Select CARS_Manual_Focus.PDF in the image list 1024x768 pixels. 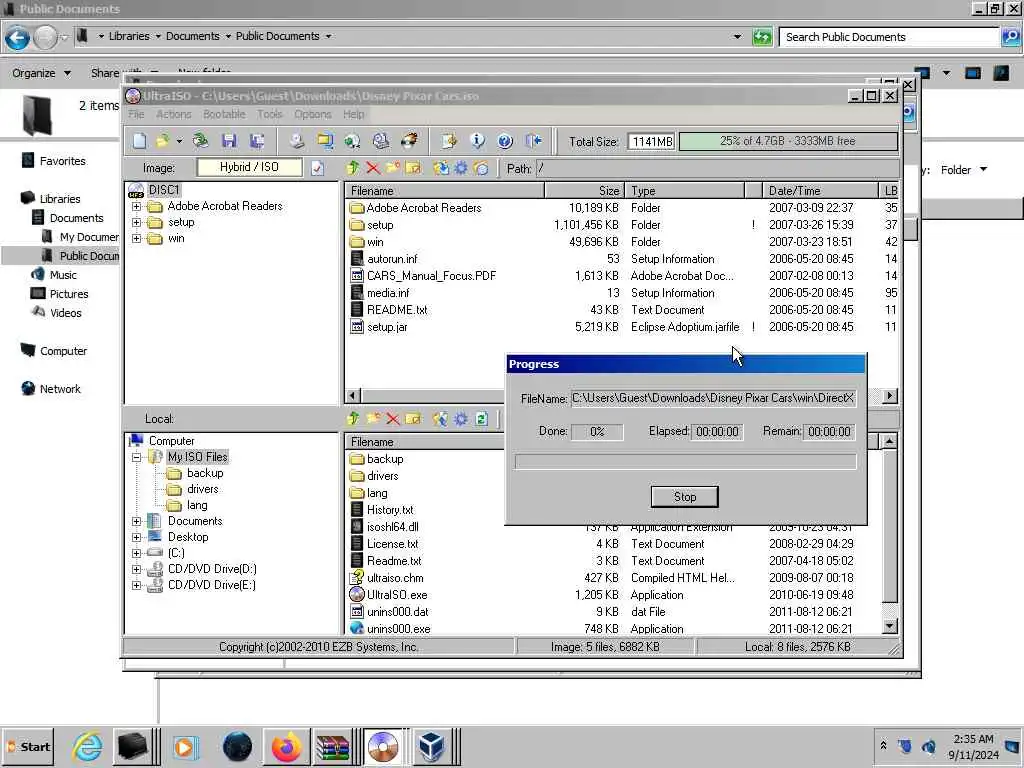click(431, 276)
